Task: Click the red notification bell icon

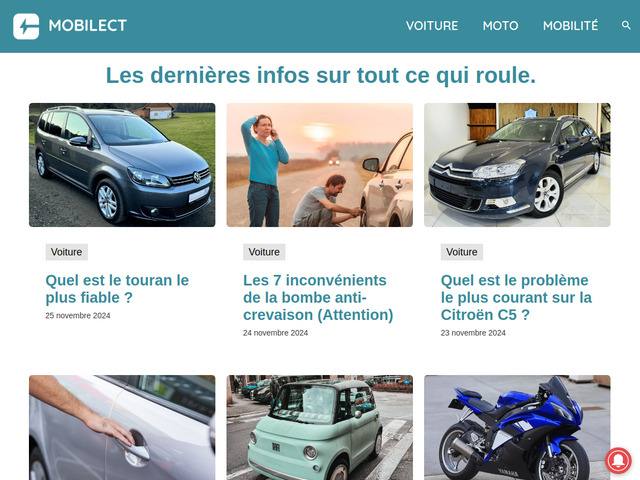Action: [618, 460]
